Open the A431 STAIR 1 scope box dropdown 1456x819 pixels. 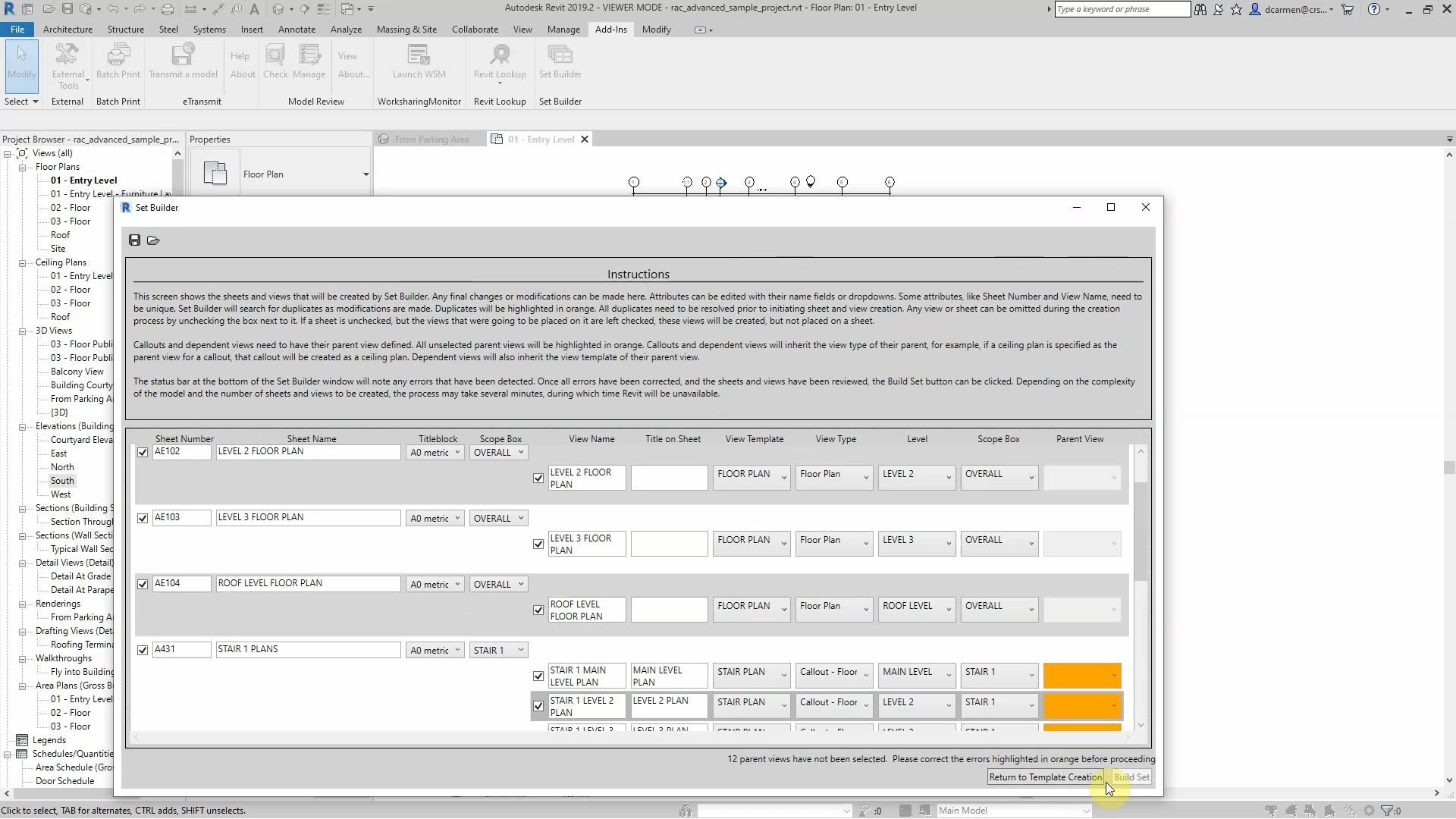pos(497,651)
